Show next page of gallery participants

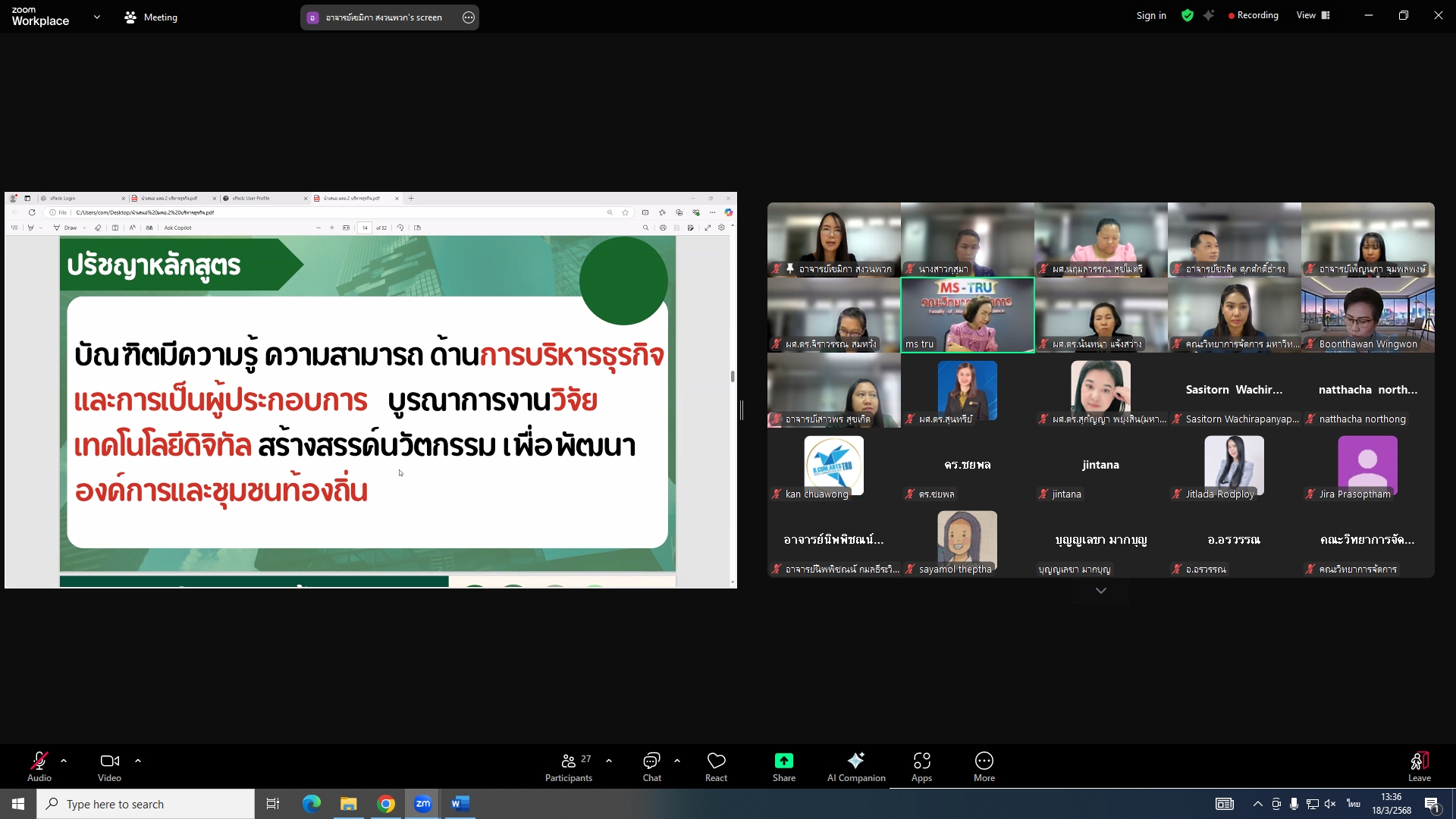(x=1100, y=591)
